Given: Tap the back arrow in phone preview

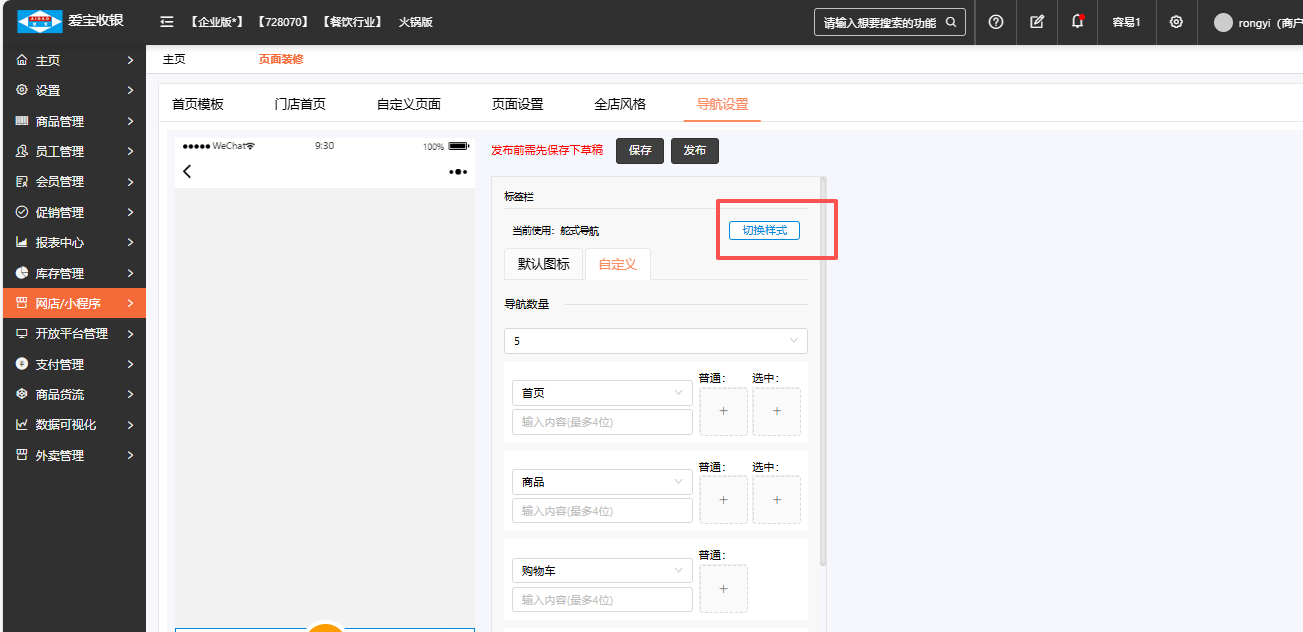Looking at the screenshot, I should (x=187, y=172).
